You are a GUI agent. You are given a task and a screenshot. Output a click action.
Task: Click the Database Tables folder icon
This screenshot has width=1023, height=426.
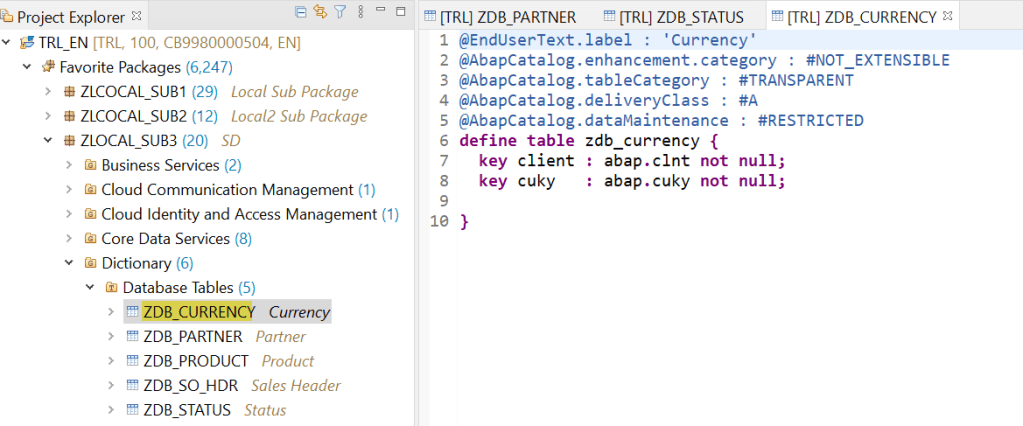click(x=111, y=287)
